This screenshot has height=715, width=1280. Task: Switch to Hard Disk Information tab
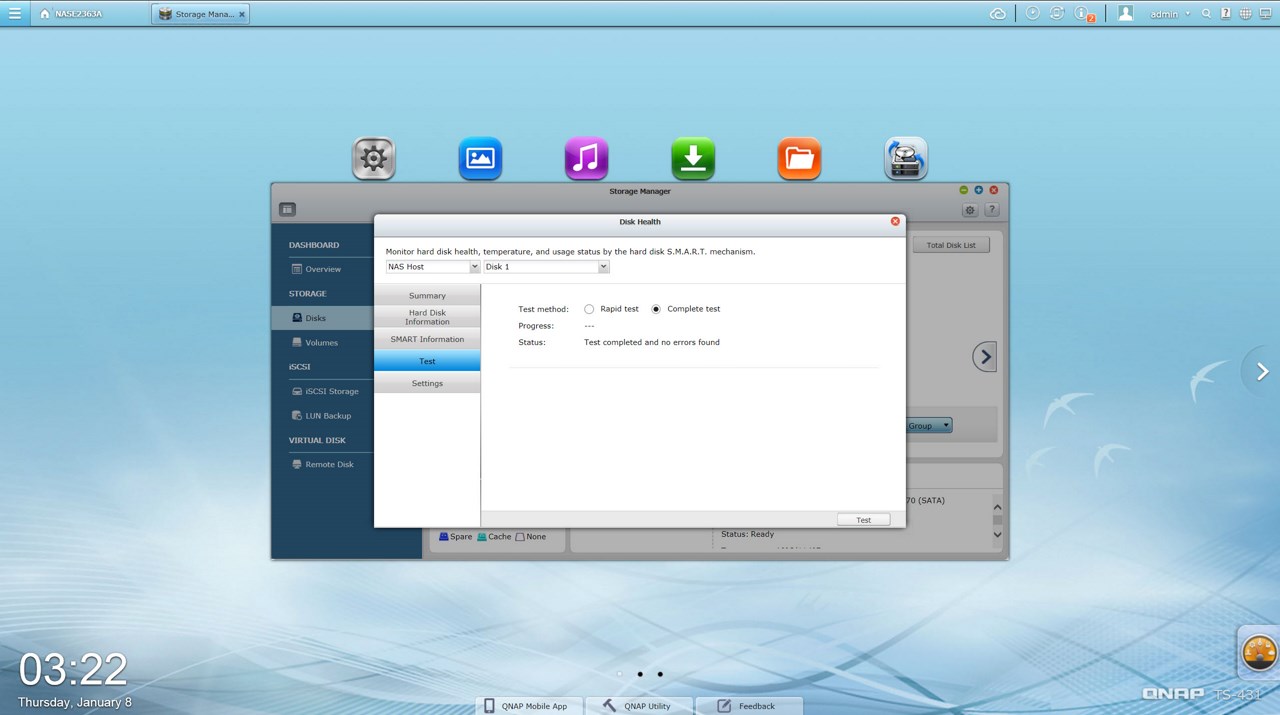tap(427, 317)
